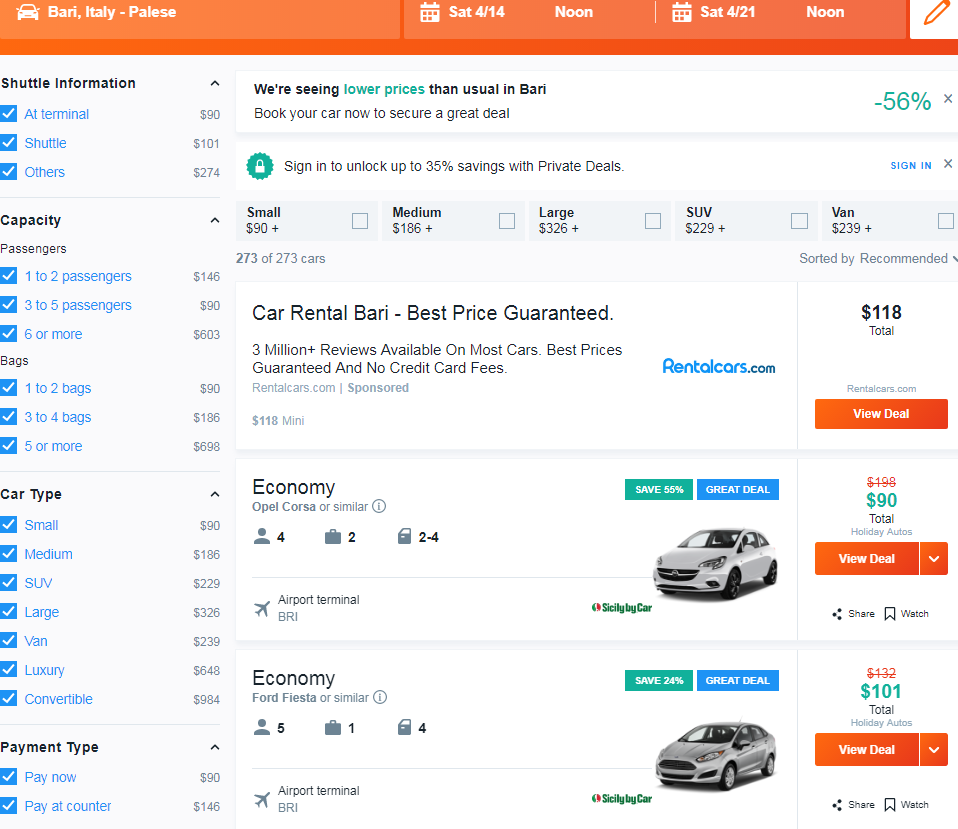The image size is (958, 829).
Task: Click the Ford Fiesta car thumbnail image
Action: coord(715,754)
